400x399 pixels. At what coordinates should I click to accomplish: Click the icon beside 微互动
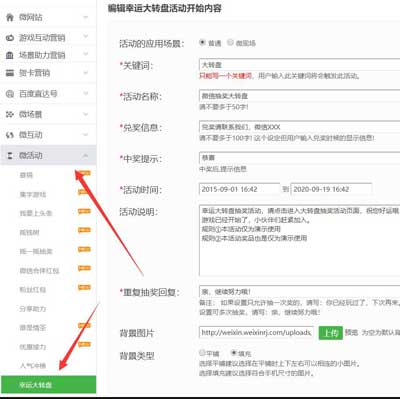pos(10,135)
